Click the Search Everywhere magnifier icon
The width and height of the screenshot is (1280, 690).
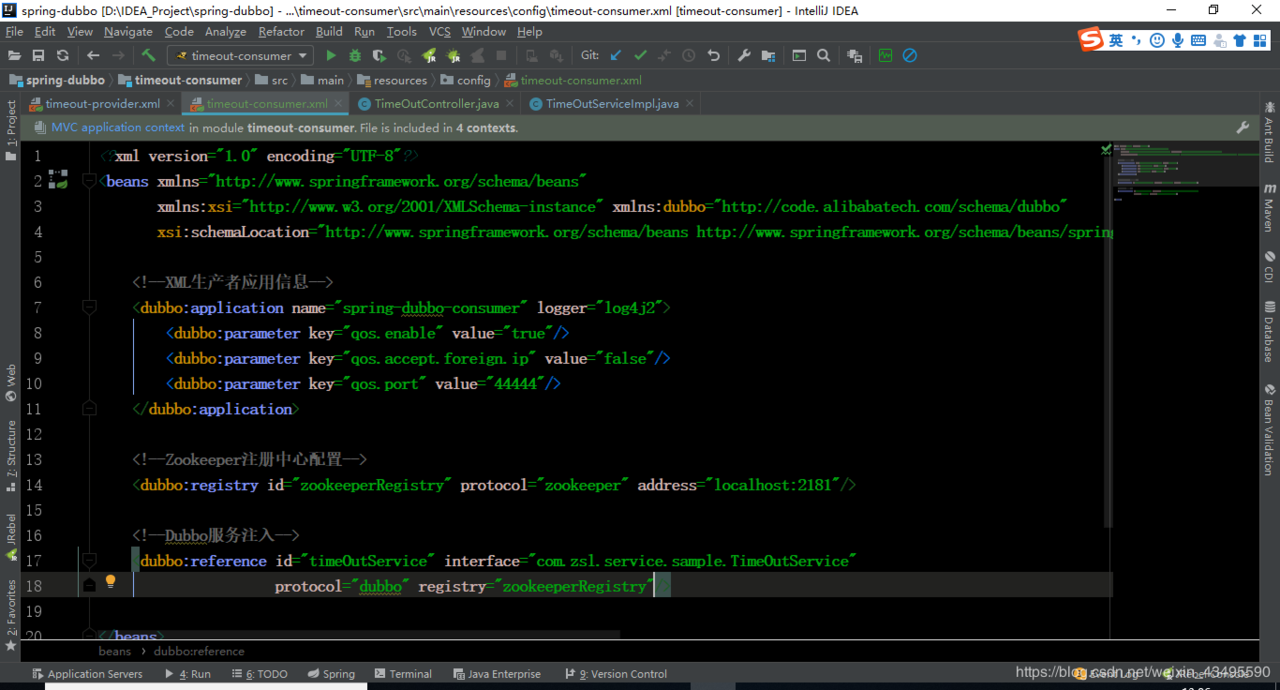(823, 56)
